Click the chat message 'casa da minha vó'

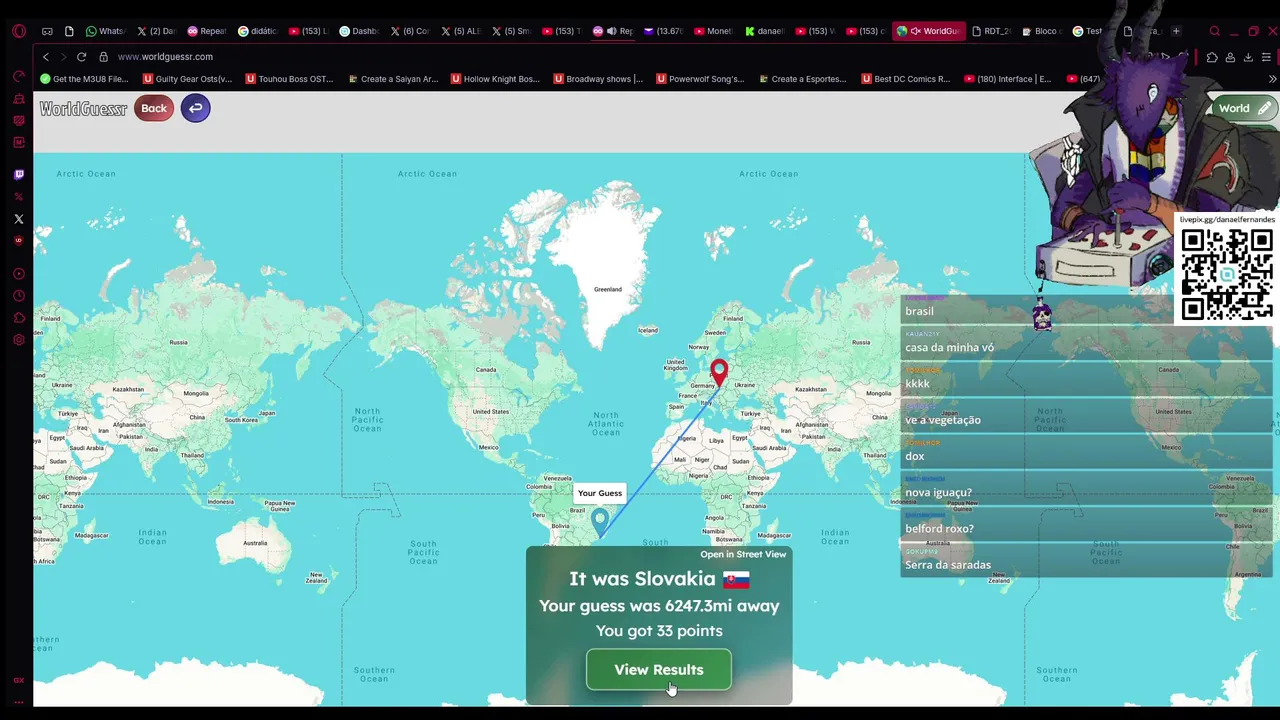click(x=949, y=348)
